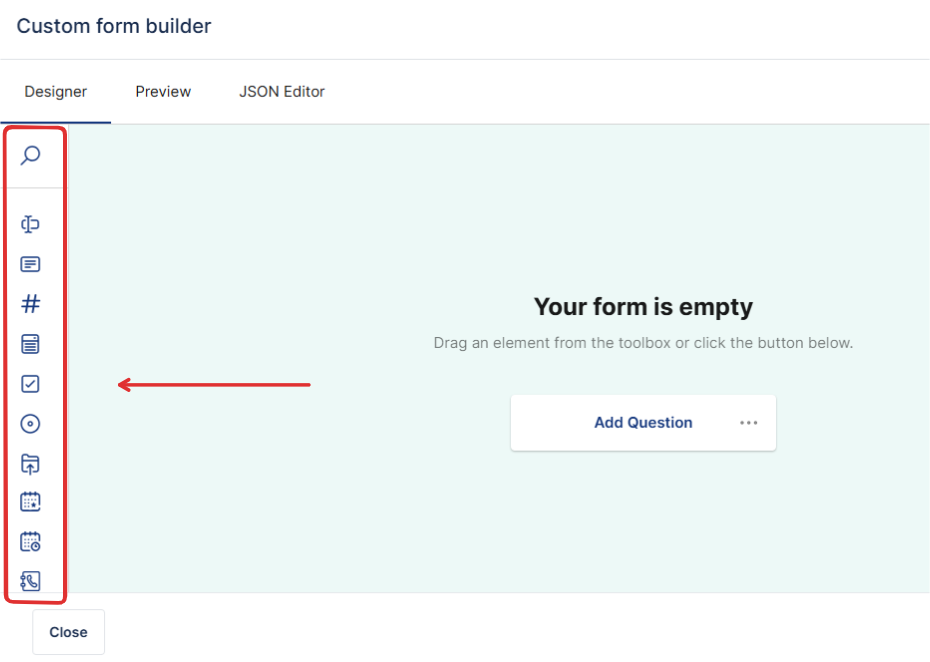Pick the checkbox question element icon
This screenshot has width=930, height=662.
tap(31, 384)
